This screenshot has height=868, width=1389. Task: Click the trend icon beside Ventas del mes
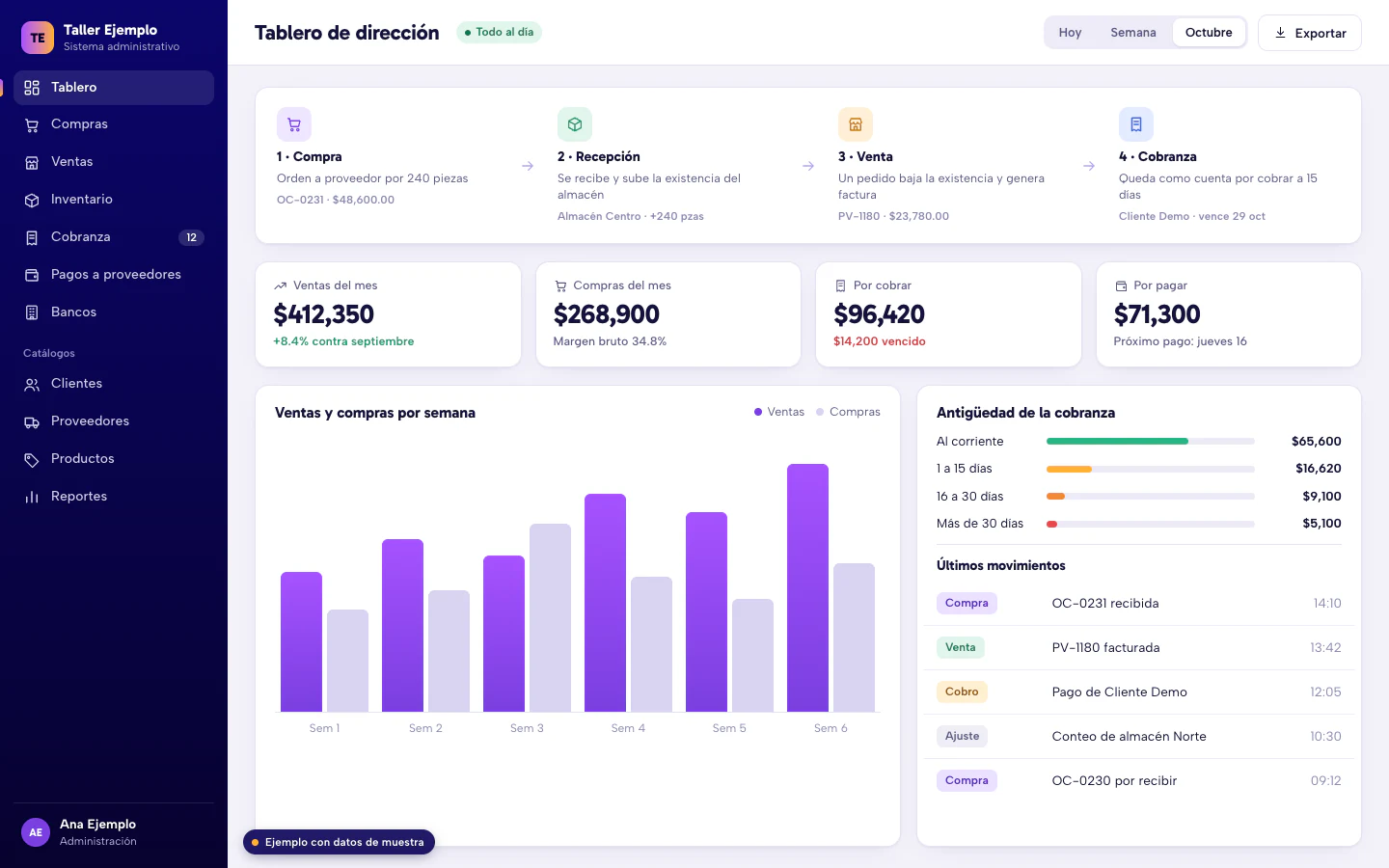(281, 285)
